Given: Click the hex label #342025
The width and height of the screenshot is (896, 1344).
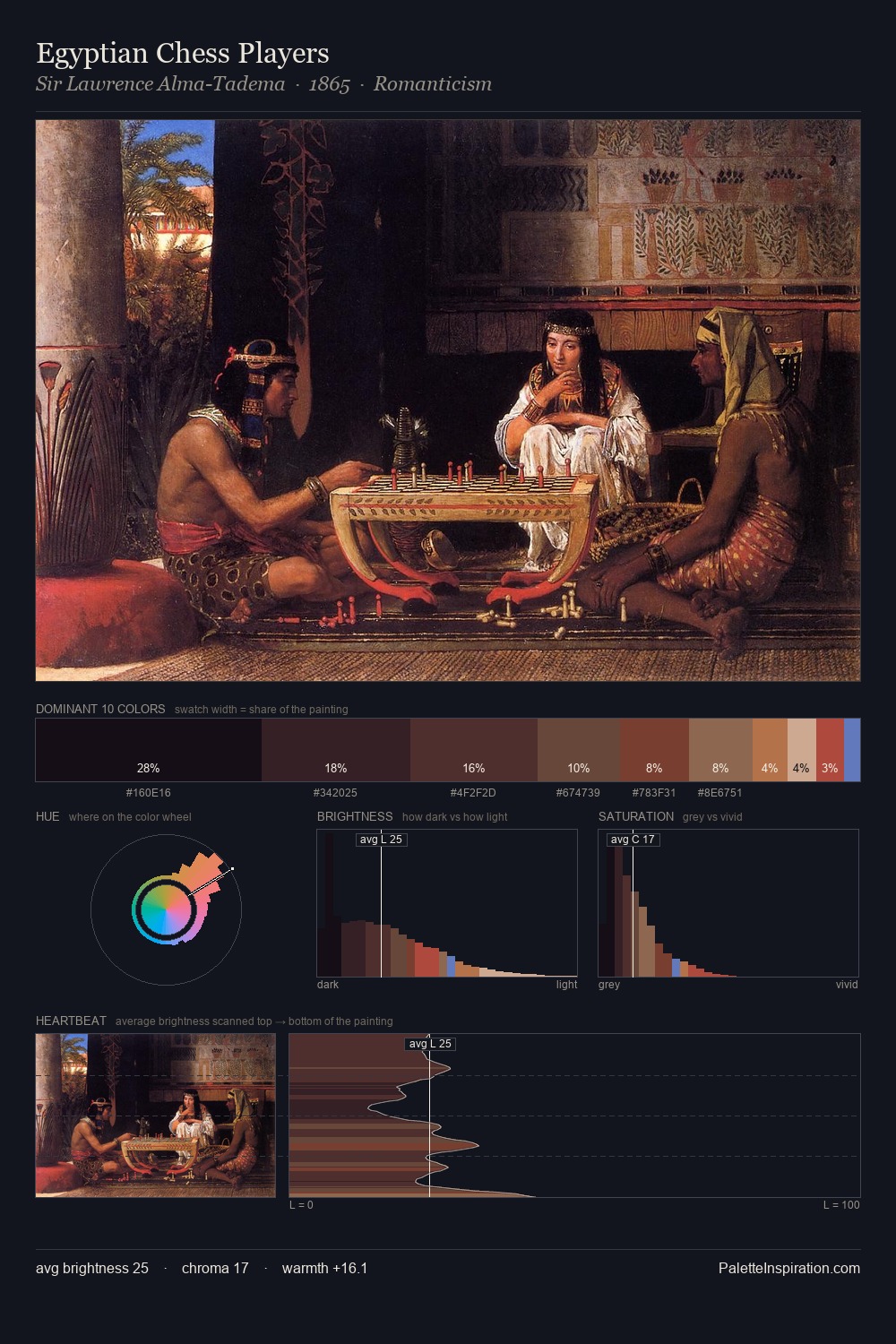Looking at the screenshot, I should click(x=335, y=793).
